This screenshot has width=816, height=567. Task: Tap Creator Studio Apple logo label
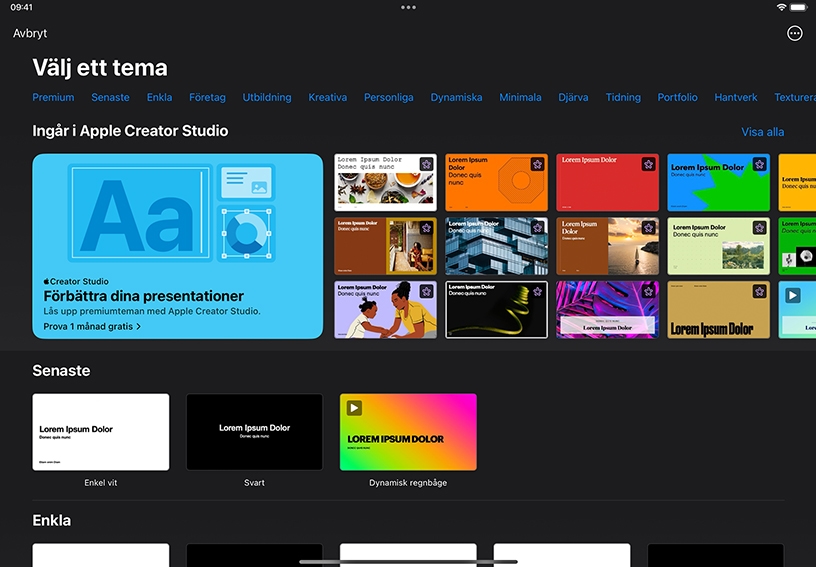76,281
